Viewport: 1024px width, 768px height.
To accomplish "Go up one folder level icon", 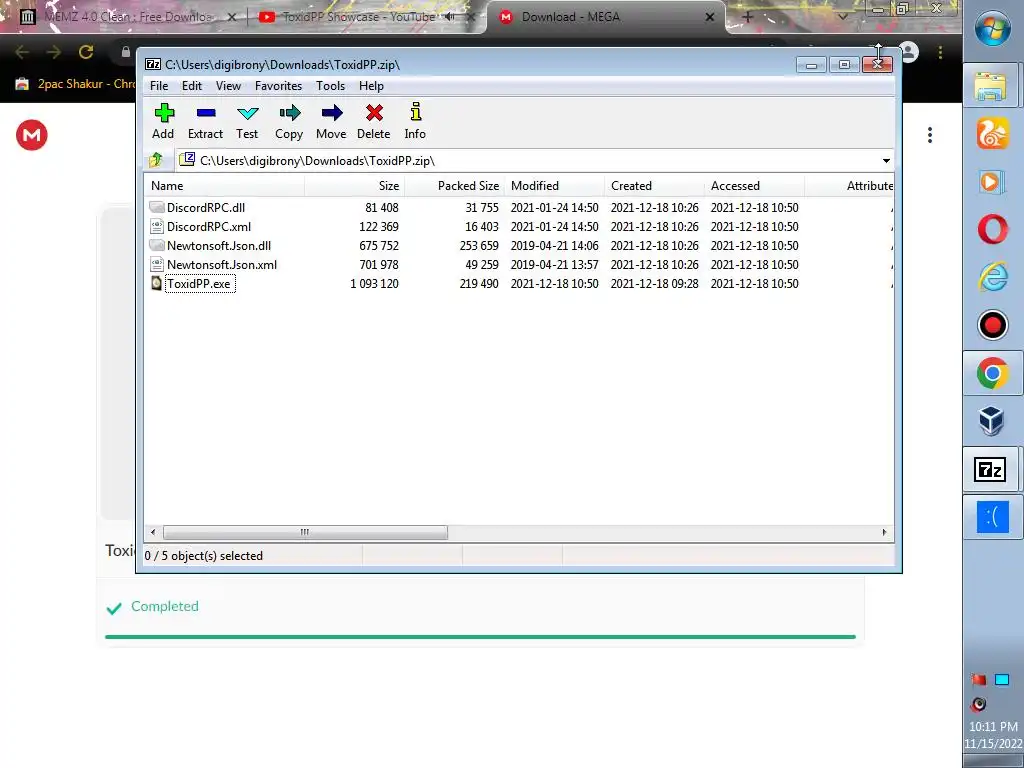I will tap(155, 160).
